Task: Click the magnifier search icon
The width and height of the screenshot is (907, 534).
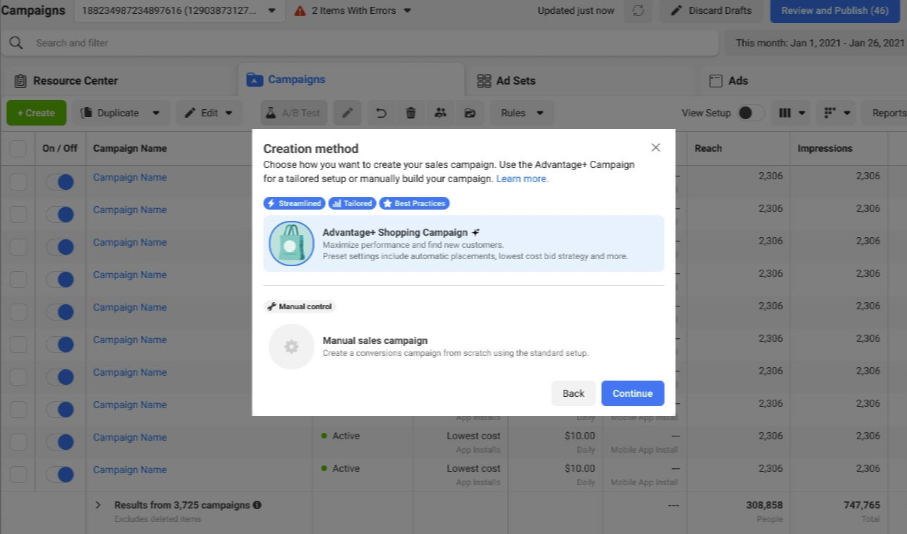Action: 16,43
